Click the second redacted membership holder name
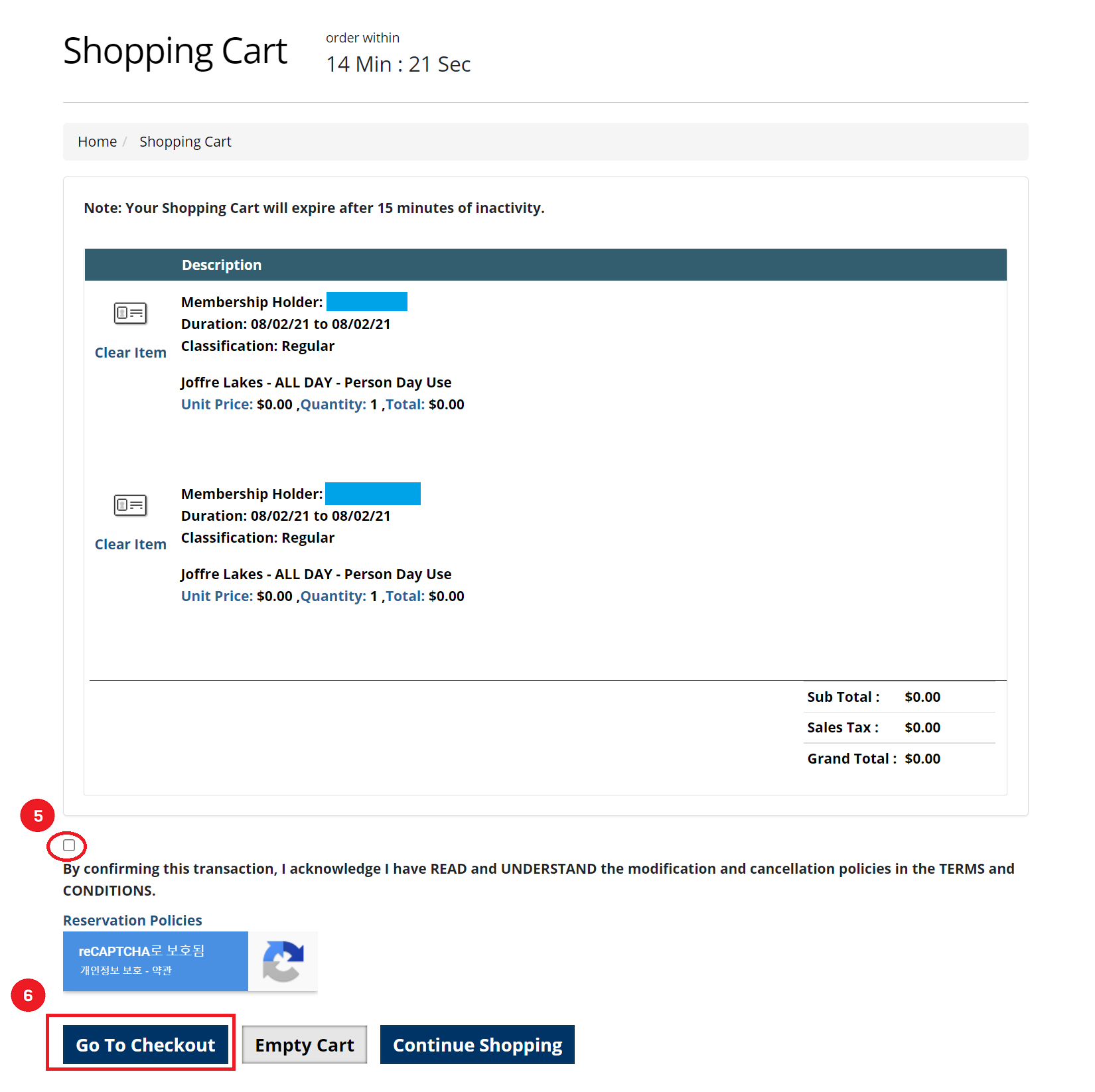Viewport: 1095px width, 1092px height. (373, 494)
